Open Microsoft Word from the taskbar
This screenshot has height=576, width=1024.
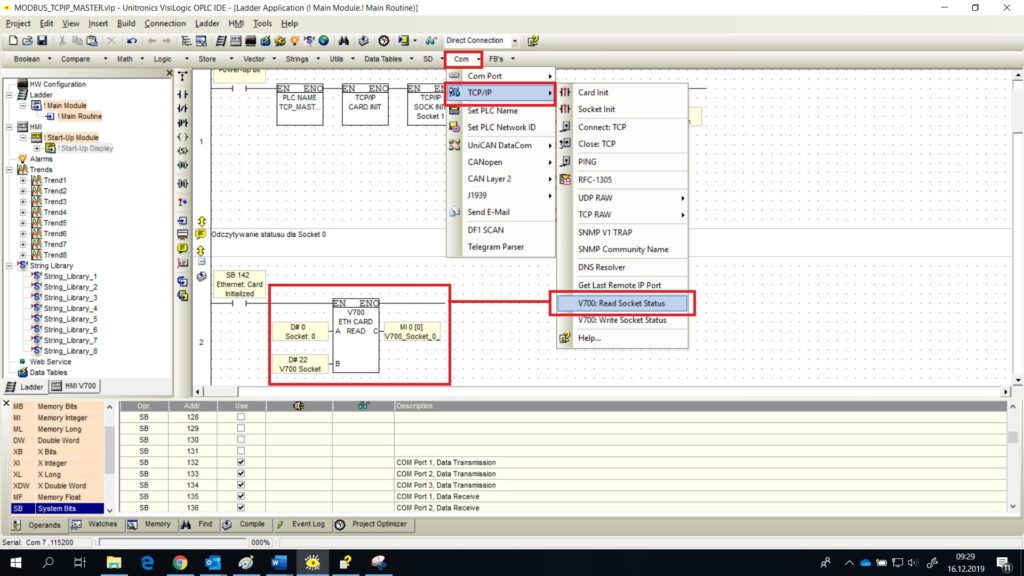point(280,562)
